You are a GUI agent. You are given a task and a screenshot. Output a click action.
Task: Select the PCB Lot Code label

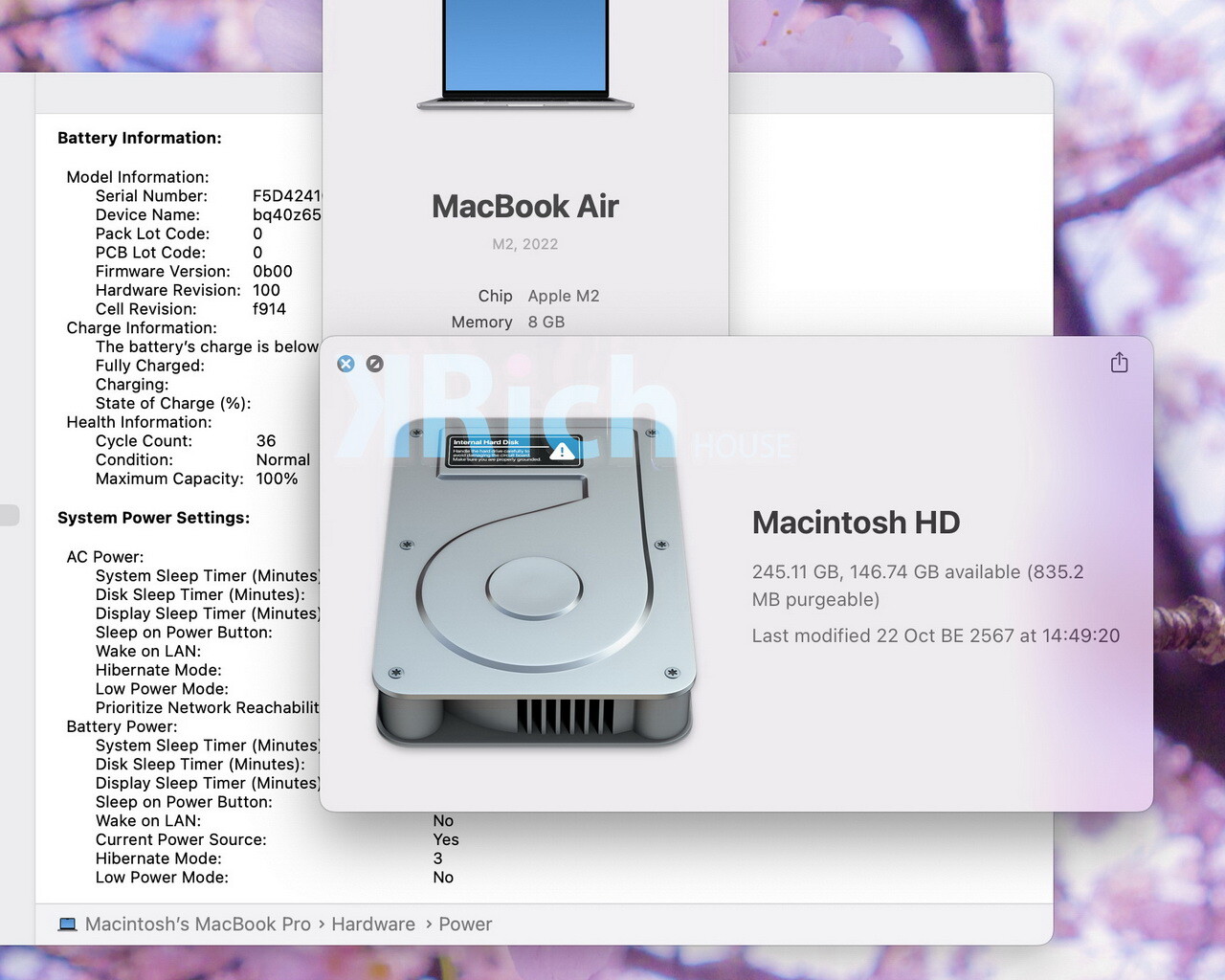pos(150,253)
